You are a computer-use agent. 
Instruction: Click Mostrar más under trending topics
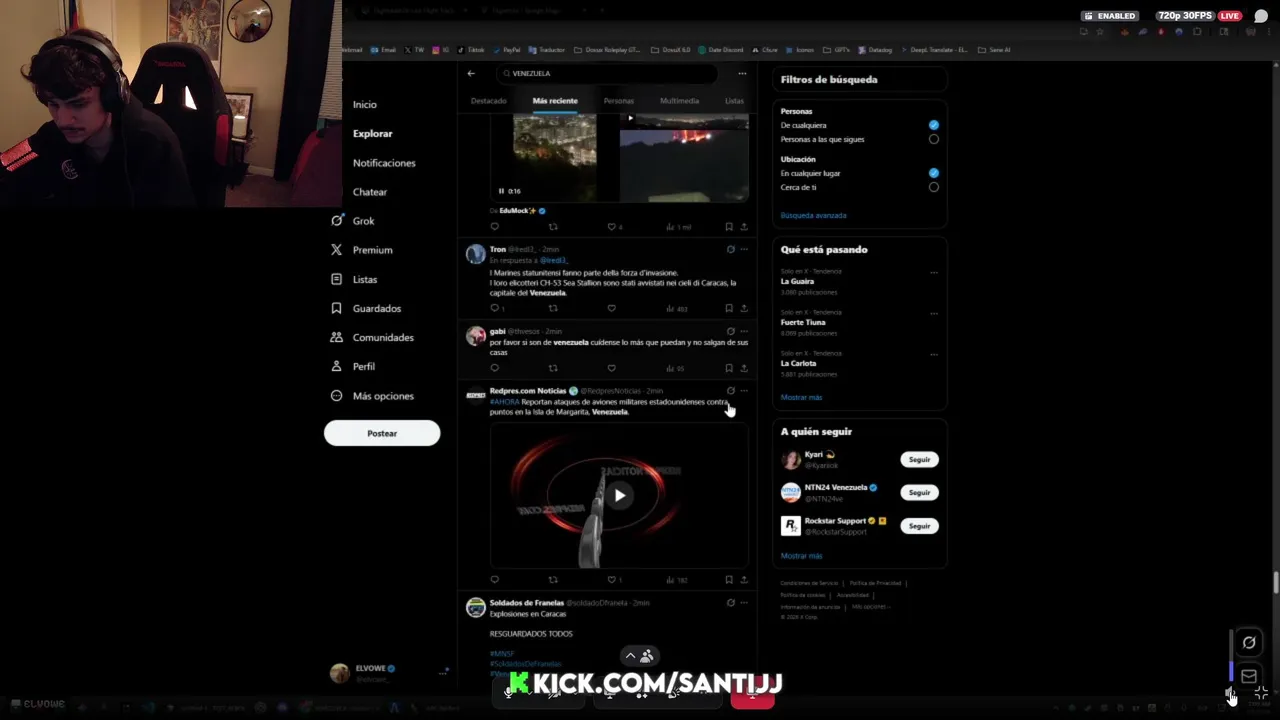[801, 397]
